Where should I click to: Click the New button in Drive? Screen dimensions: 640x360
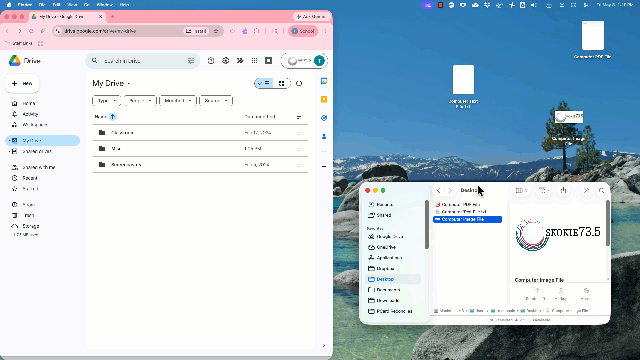pos(22,83)
